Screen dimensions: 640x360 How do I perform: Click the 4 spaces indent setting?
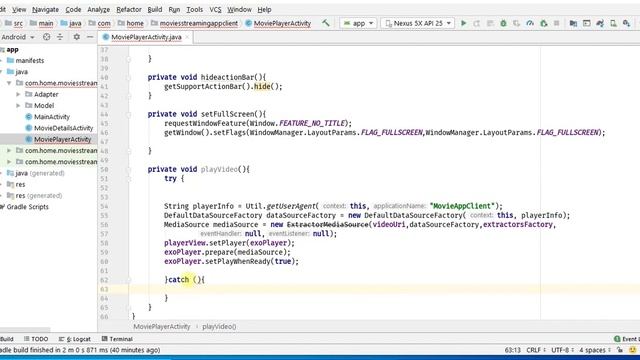(595, 350)
